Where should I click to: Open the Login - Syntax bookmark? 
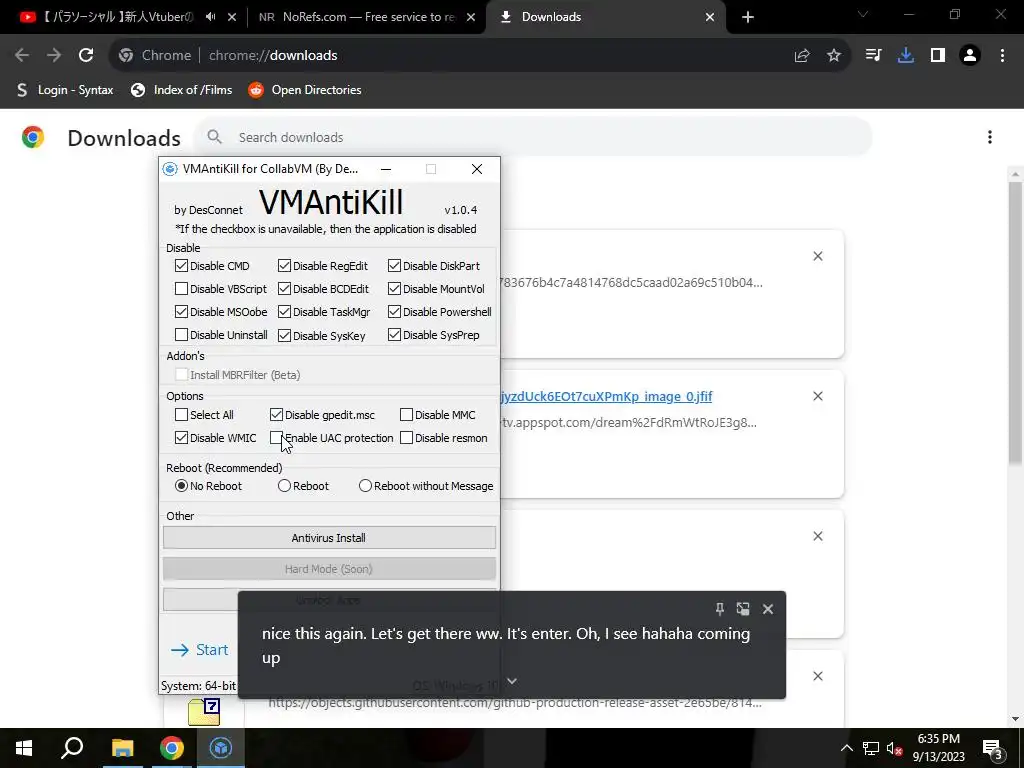65,90
